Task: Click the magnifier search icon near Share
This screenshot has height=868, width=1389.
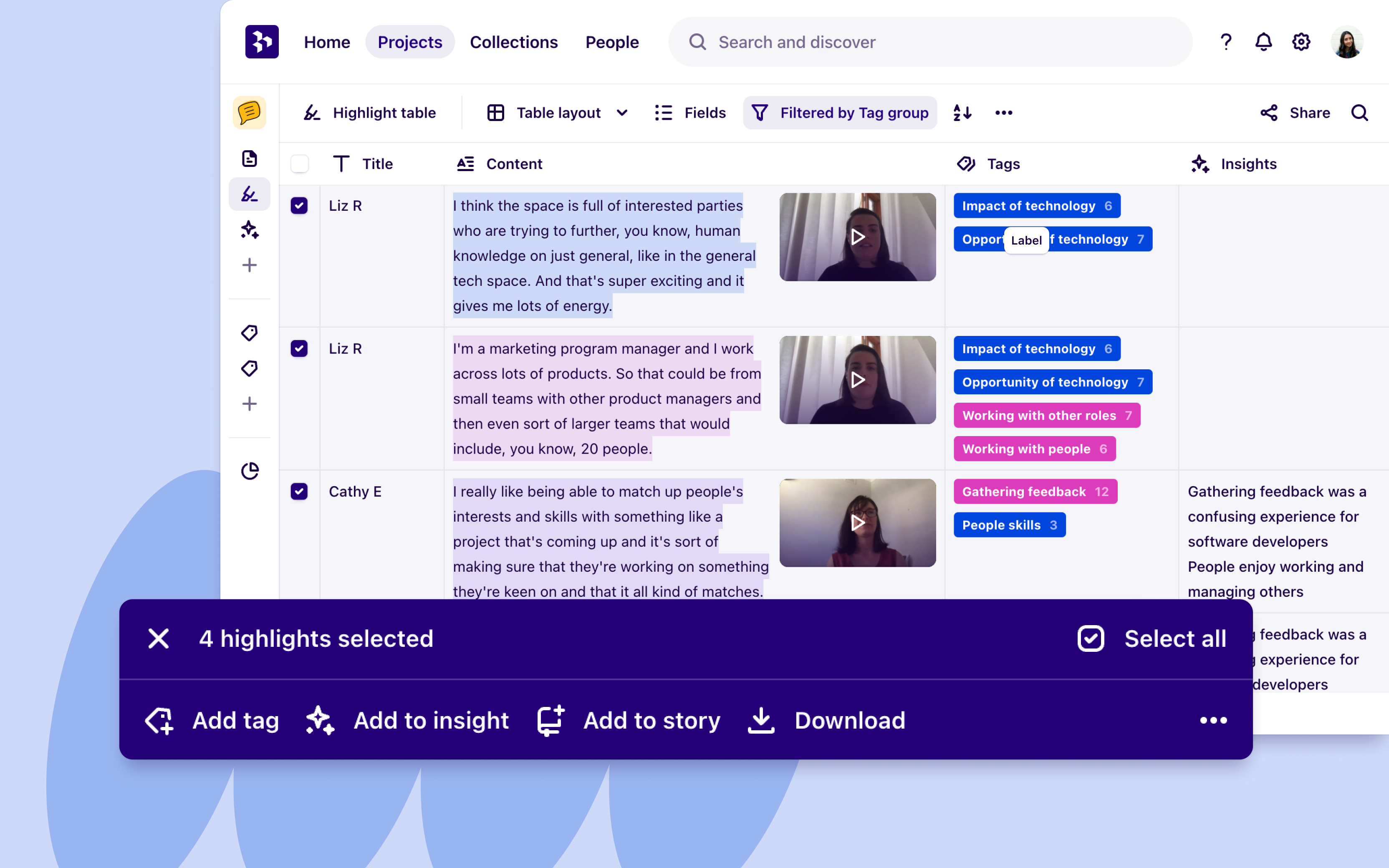Action: click(x=1360, y=113)
